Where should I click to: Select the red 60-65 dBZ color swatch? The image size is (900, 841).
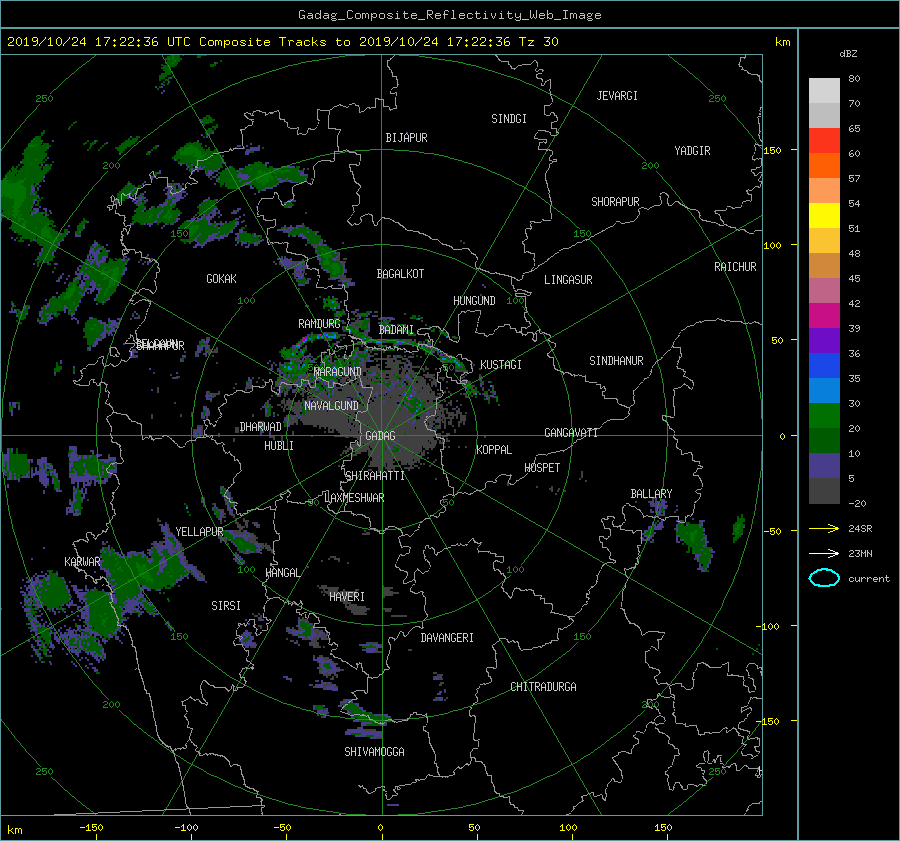pyautogui.click(x=824, y=141)
